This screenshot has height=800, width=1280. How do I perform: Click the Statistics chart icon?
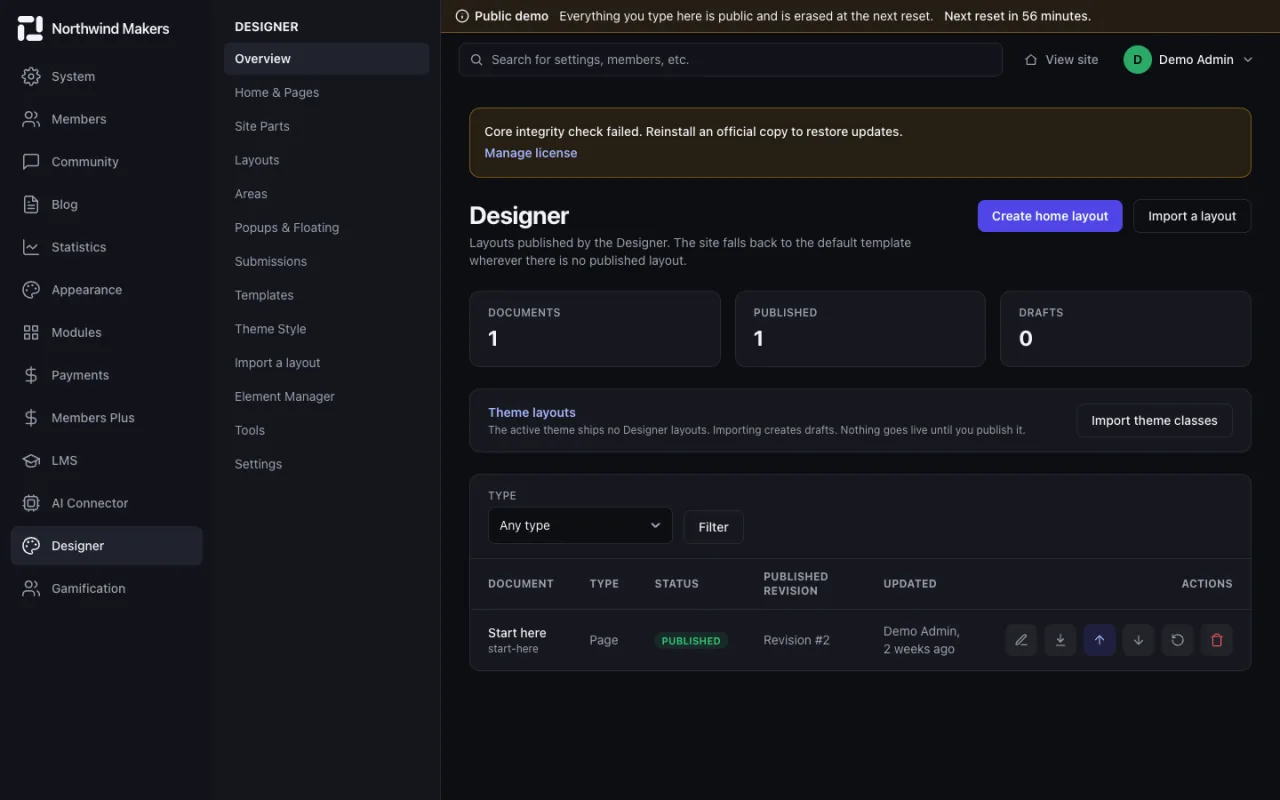tap(31, 247)
